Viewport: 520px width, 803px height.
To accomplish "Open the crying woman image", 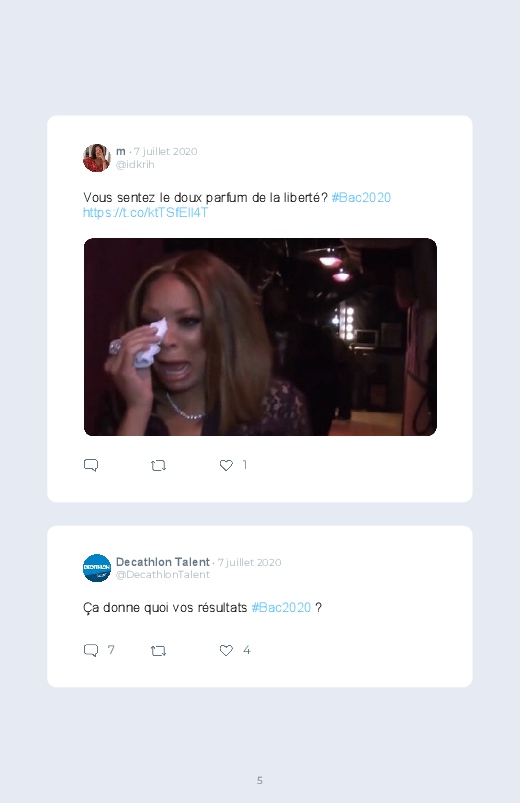I will (x=260, y=337).
